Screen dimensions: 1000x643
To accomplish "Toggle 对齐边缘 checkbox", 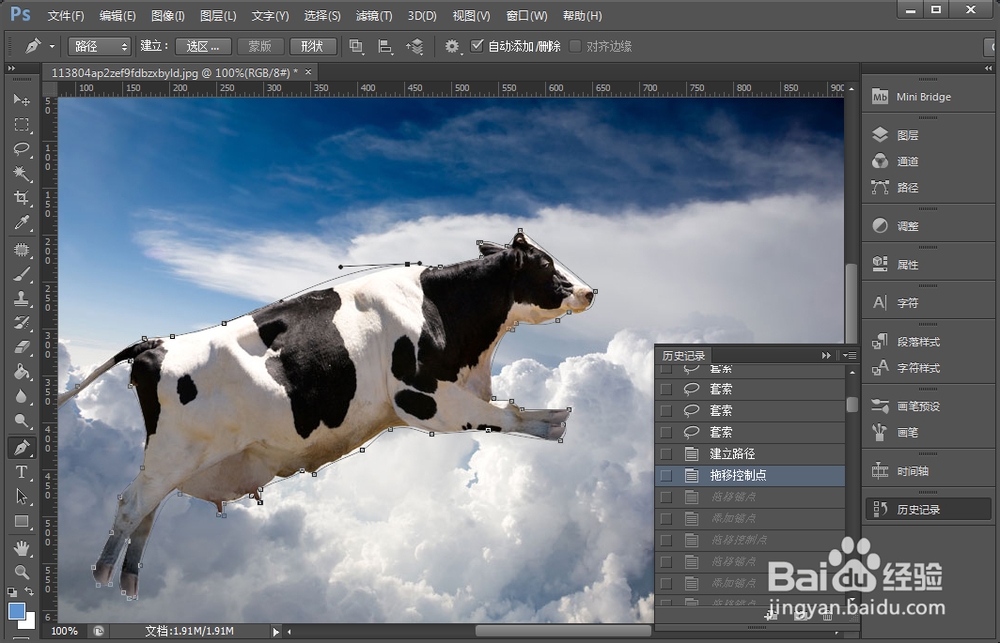I will (575, 46).
